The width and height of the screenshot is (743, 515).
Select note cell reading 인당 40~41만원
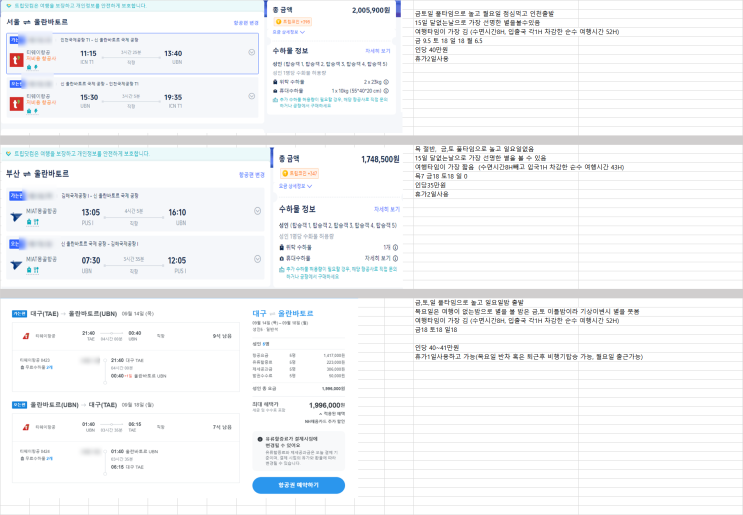point(437,348)
